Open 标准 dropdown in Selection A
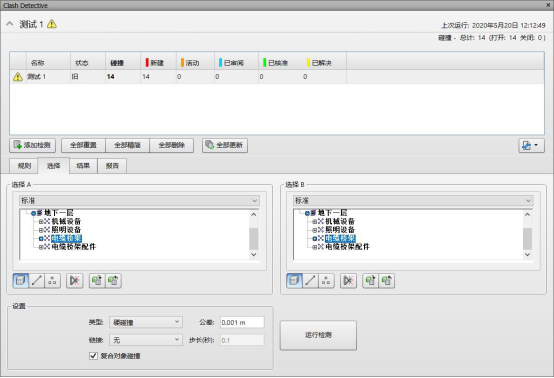 (139, 201)
